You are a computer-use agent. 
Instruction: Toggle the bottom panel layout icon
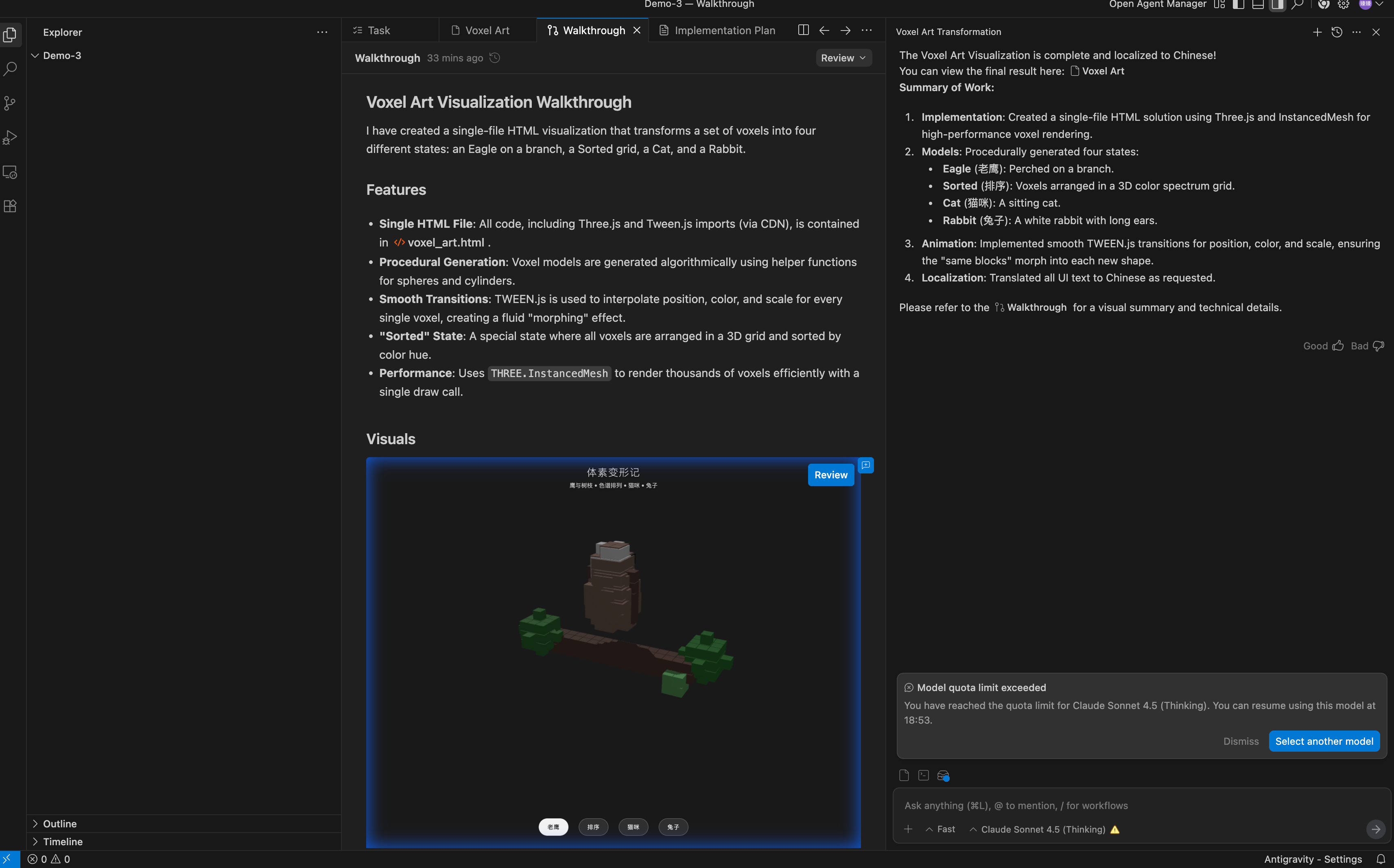pyautogui.click(x=1257, y=4)
